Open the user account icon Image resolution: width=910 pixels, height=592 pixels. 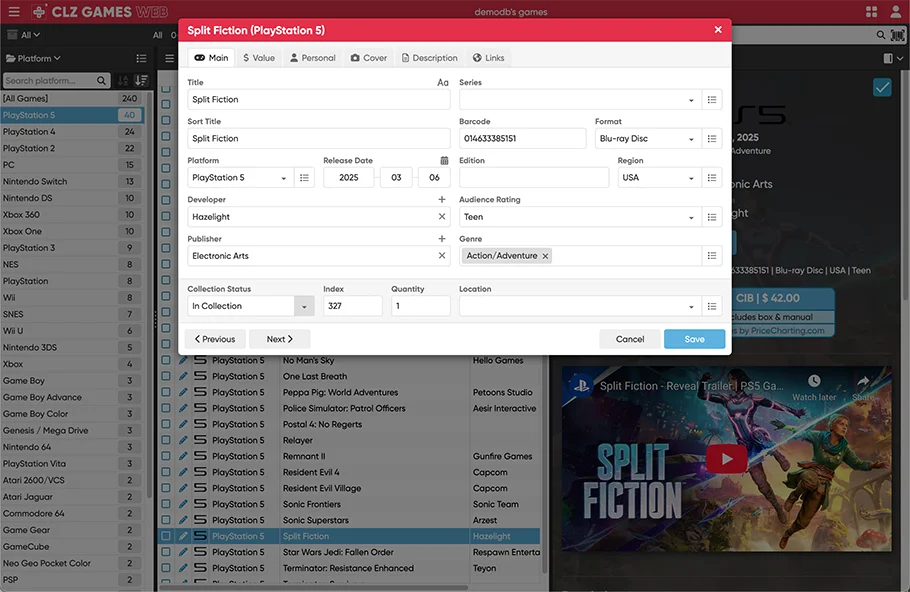click(x=895, y=12)
